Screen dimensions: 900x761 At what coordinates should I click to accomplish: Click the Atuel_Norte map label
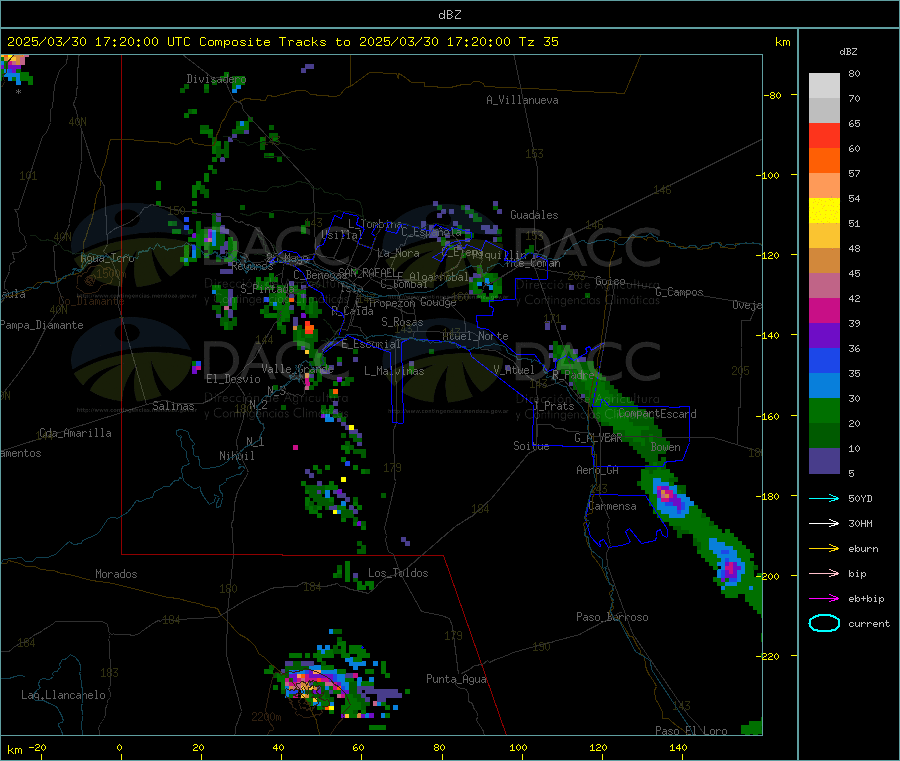click(x=475, y=336)
